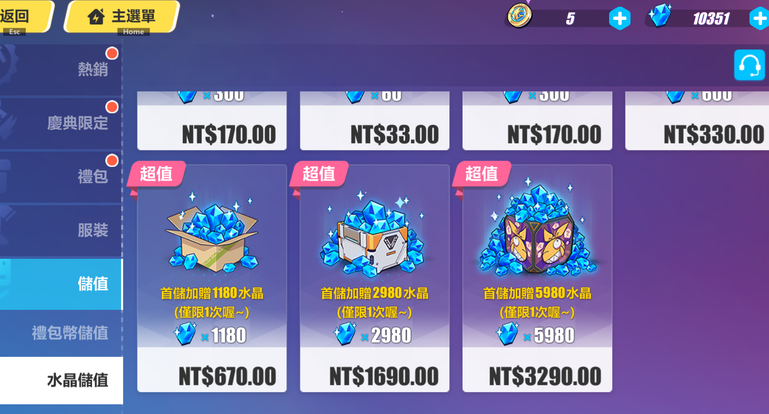Switch to the 禮包 gift pack tab
The image size is (769, 414).
[x=61, y=177]
